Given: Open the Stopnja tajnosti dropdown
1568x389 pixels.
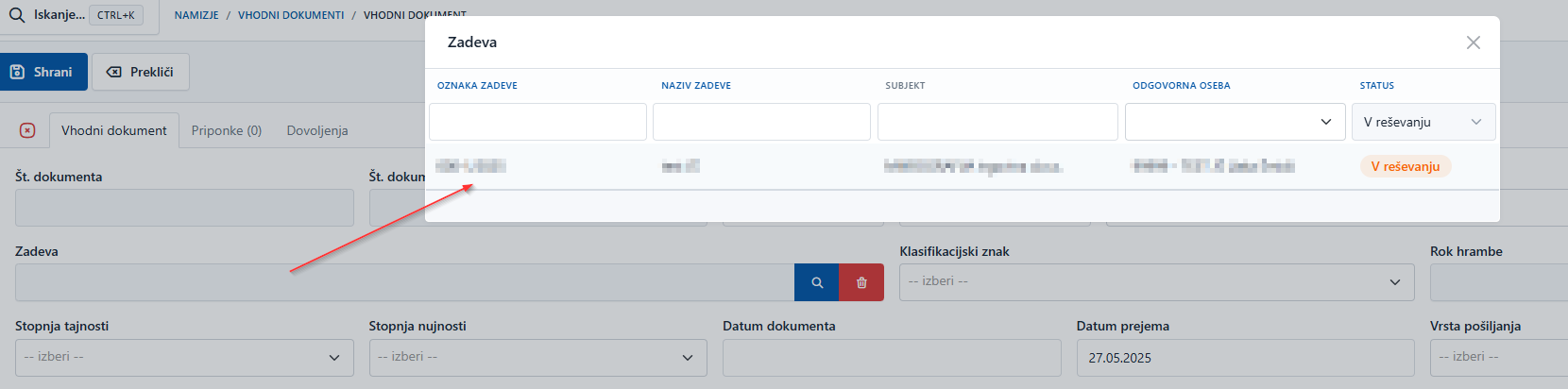Looking at the screenshot, I should click(x=184, y=357).
